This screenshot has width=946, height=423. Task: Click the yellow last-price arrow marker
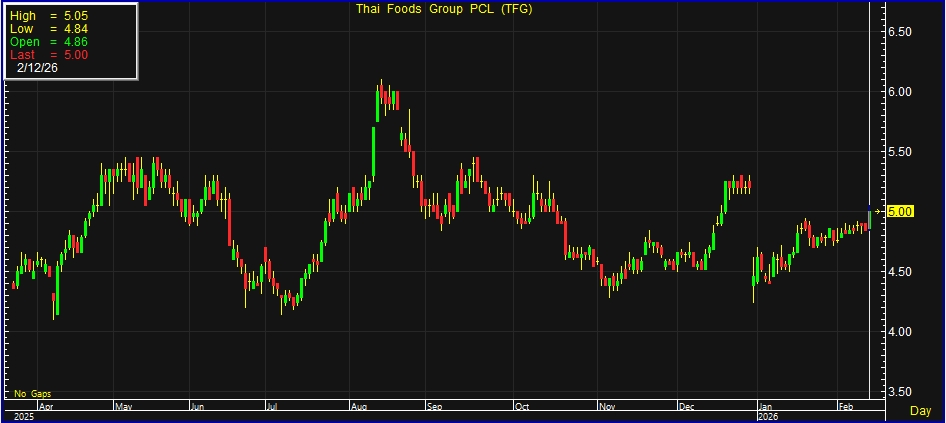point(879,211)
